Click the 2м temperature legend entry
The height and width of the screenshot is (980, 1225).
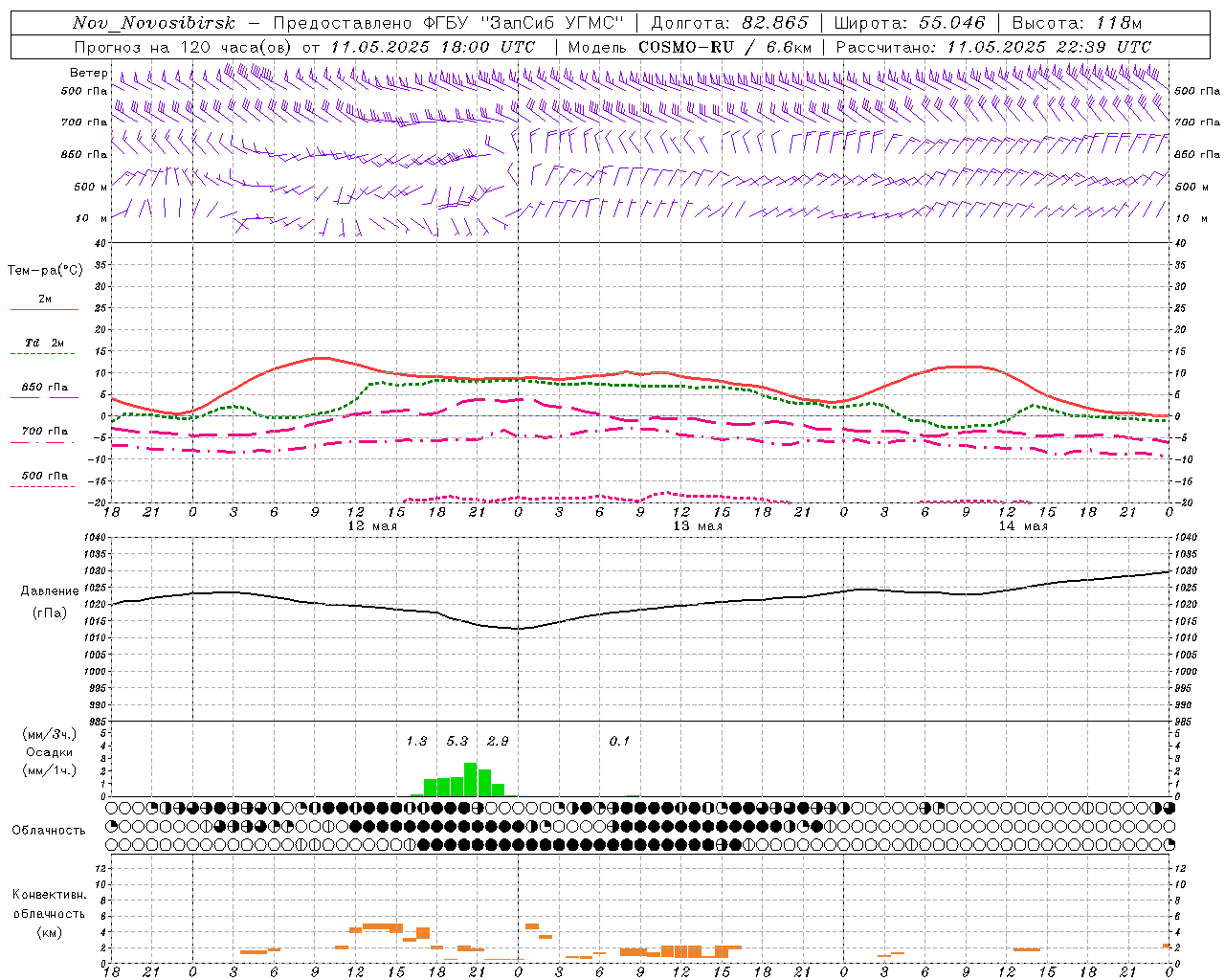coord(45,300)
